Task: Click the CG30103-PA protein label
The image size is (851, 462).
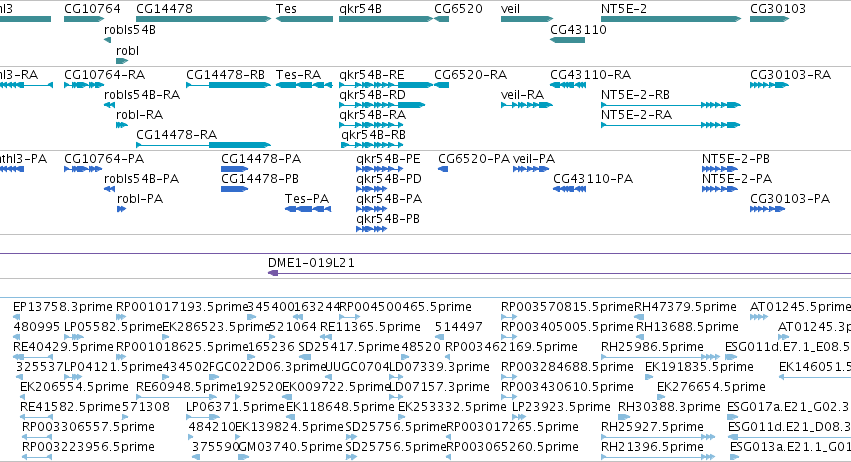Action: (x=790, y=199)
